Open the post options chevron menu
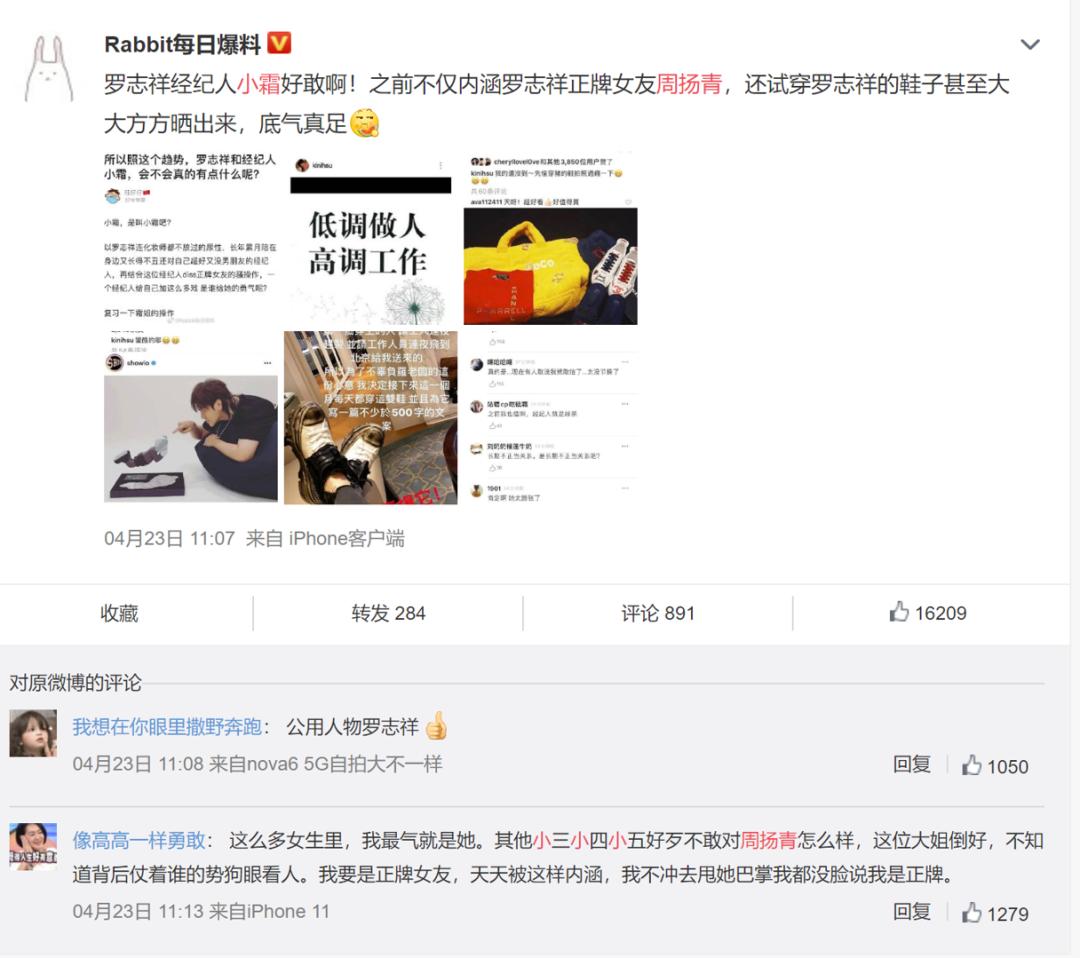 pyautogui.click(x=1030, y=45)
